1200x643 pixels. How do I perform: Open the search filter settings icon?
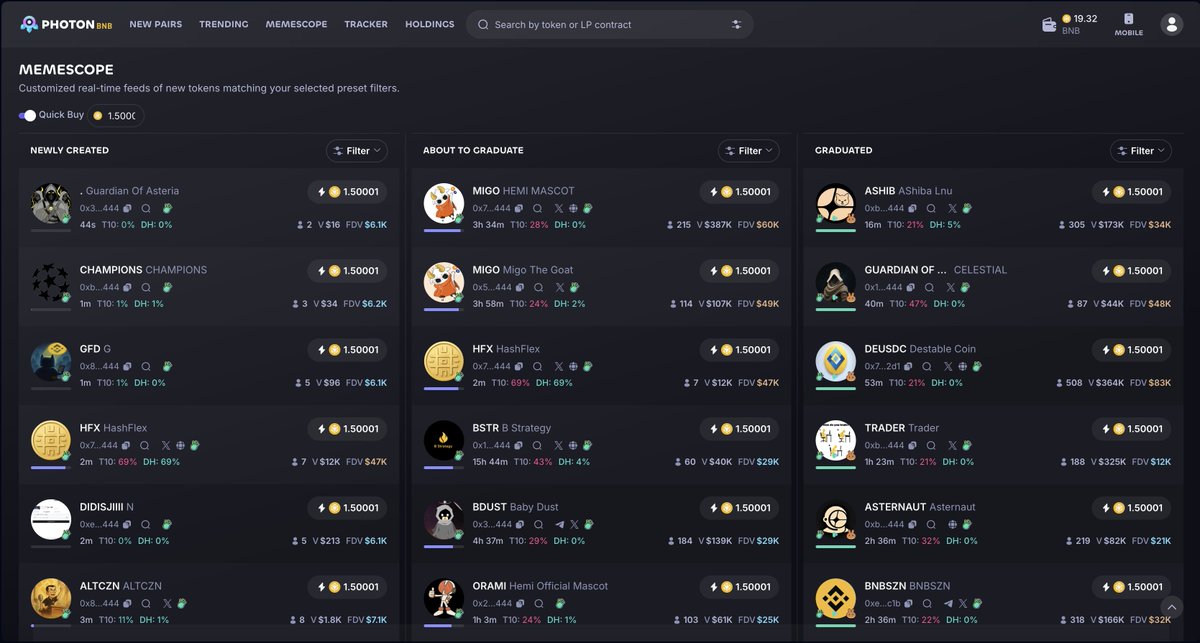[737, 25]
